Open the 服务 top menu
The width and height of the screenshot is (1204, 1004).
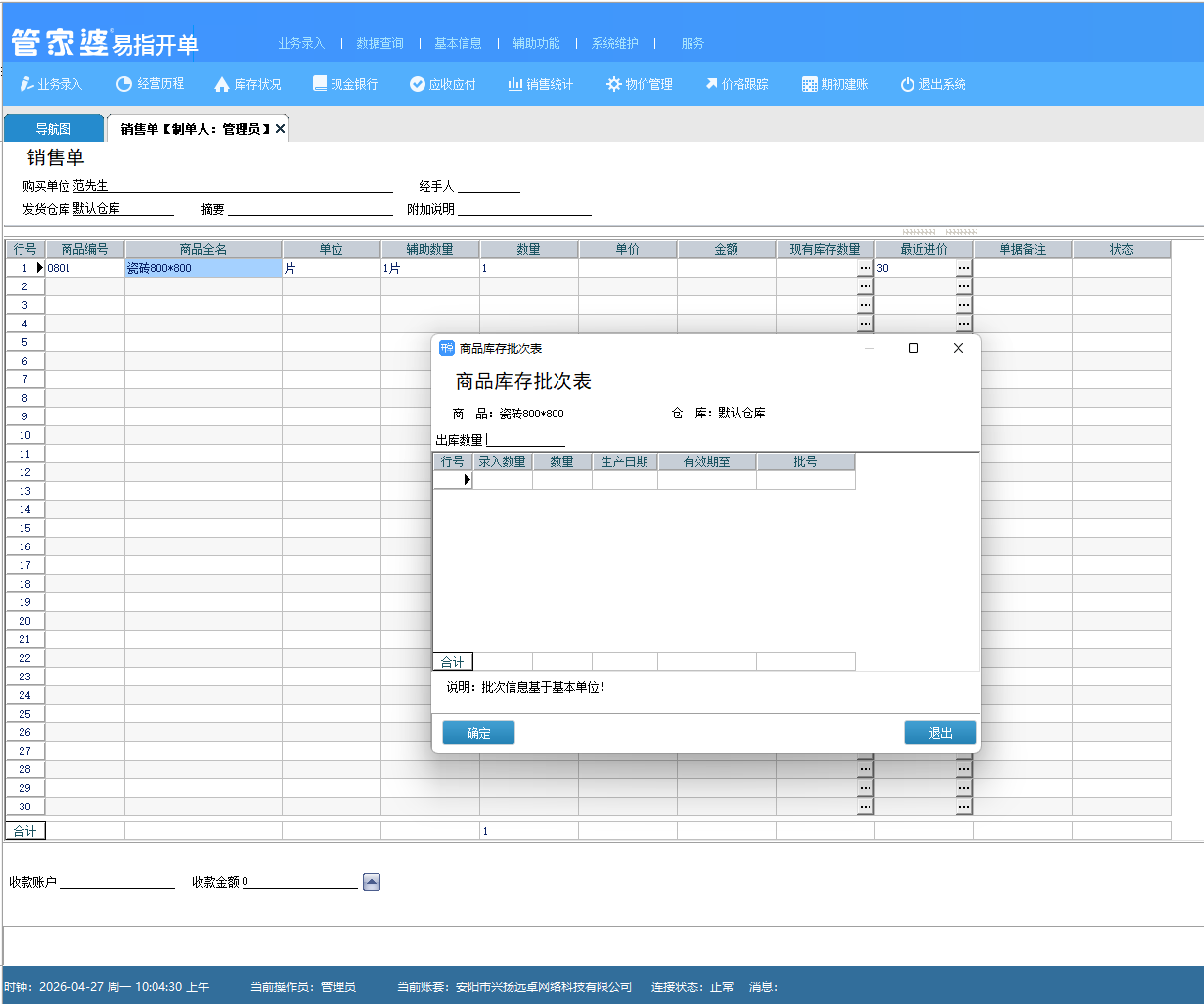click(692, 43)
